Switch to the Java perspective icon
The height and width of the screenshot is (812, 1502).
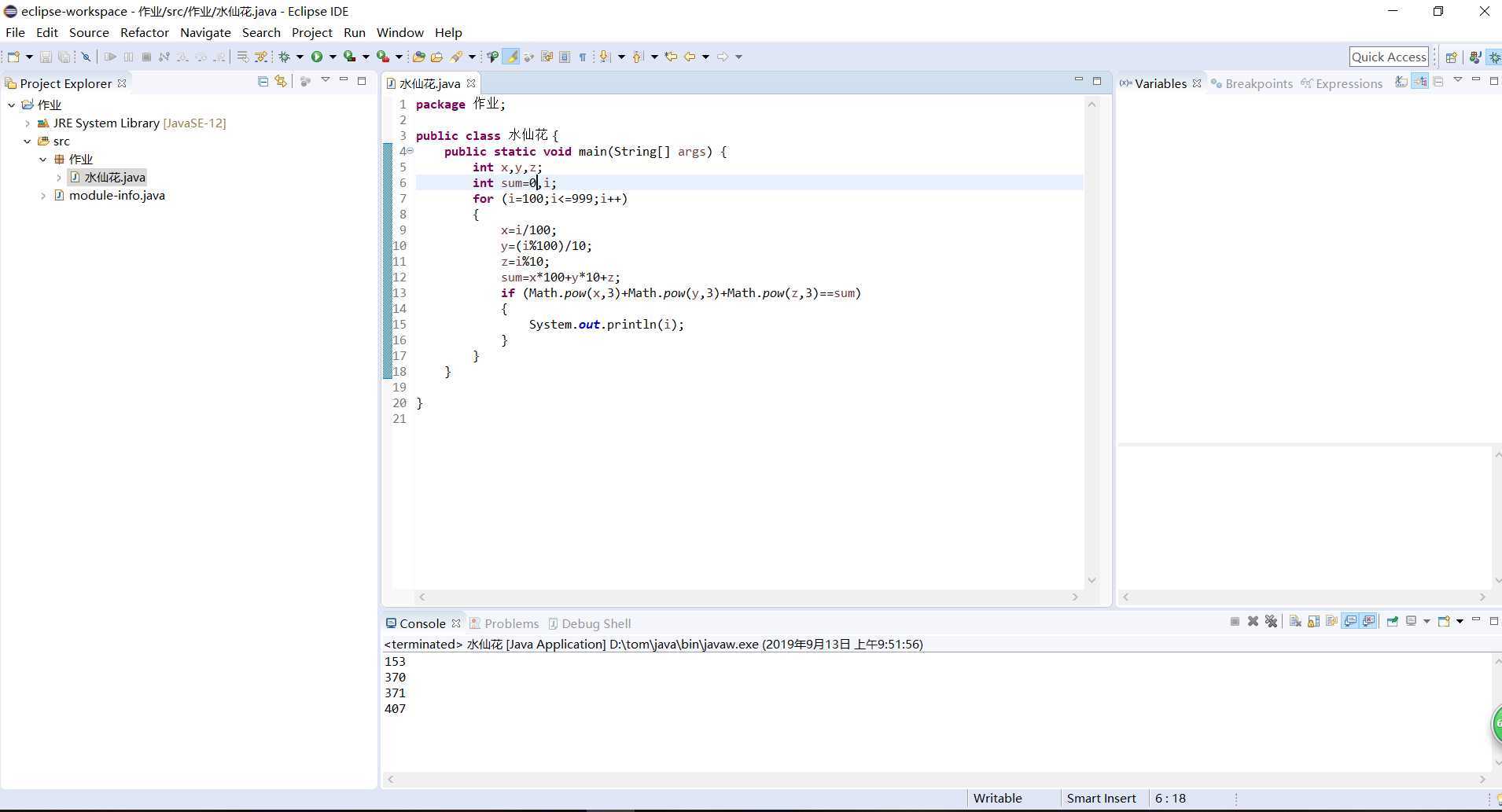tap(1475, 57)
